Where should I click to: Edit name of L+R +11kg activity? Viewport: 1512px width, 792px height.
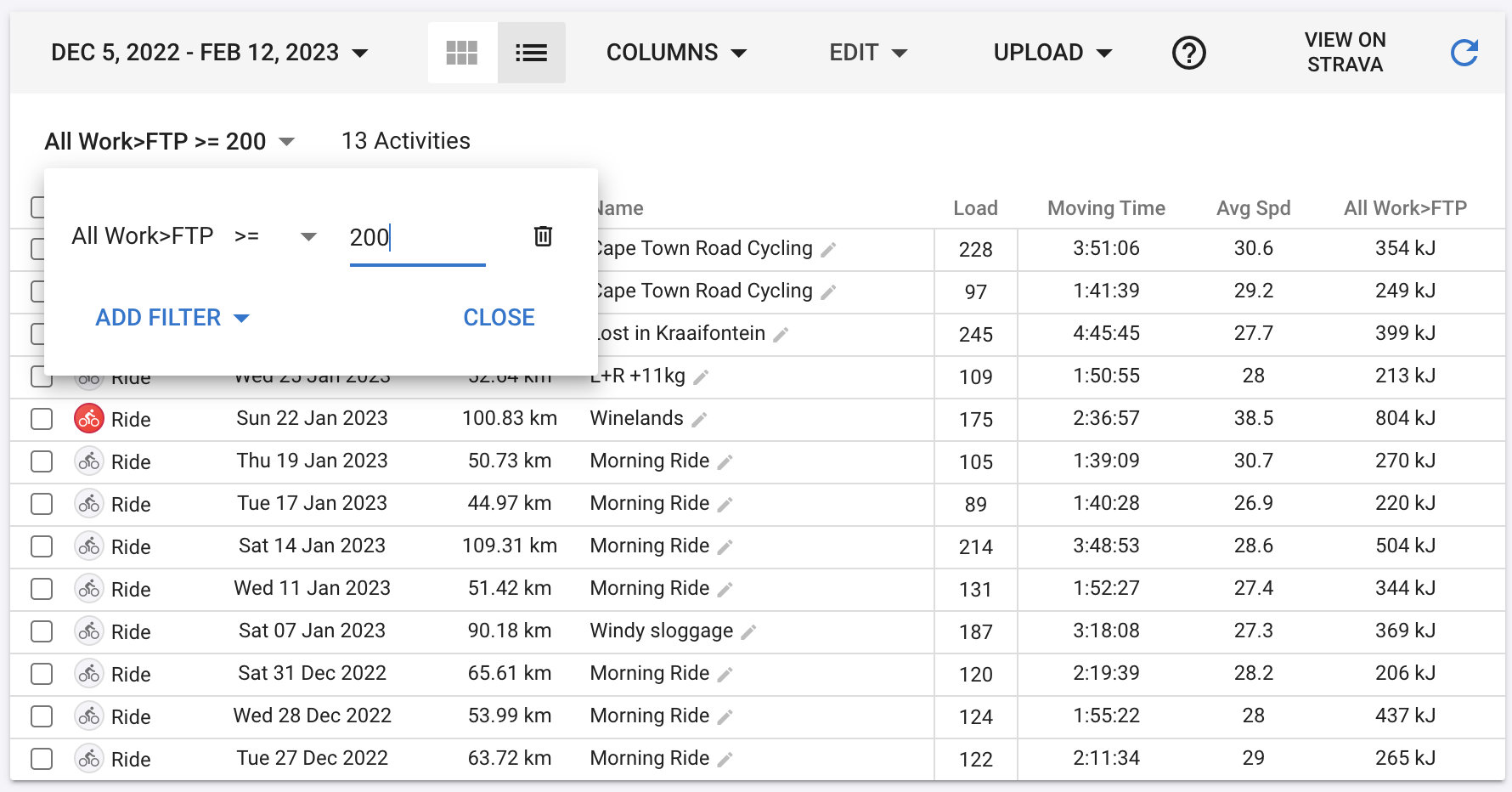[x=701, y=377]
